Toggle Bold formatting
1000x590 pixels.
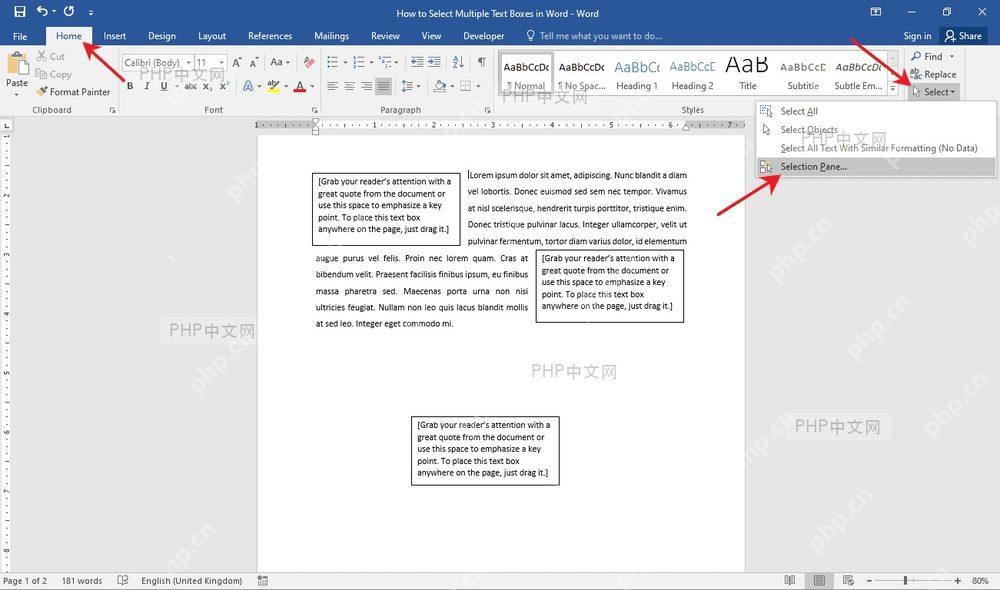tap(130, 86)
